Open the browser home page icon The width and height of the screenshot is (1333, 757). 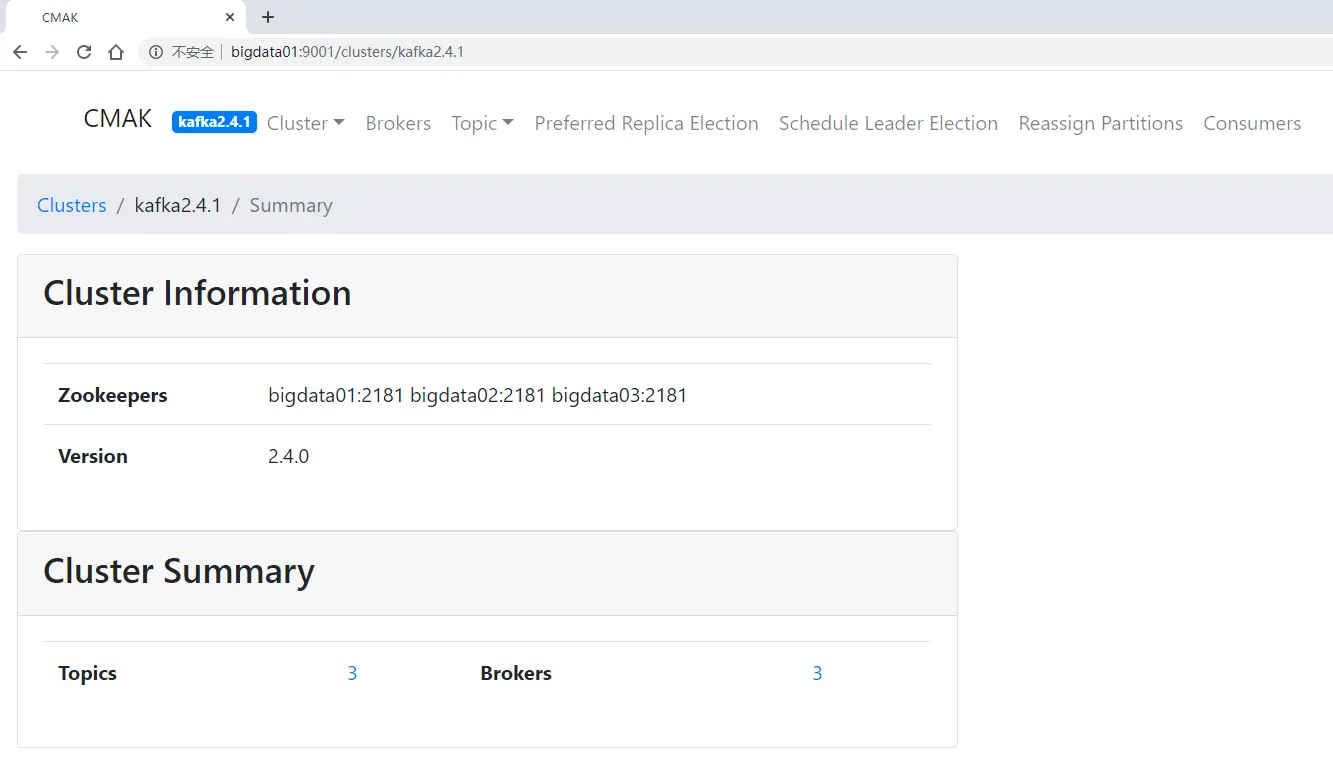pos(116,52)
